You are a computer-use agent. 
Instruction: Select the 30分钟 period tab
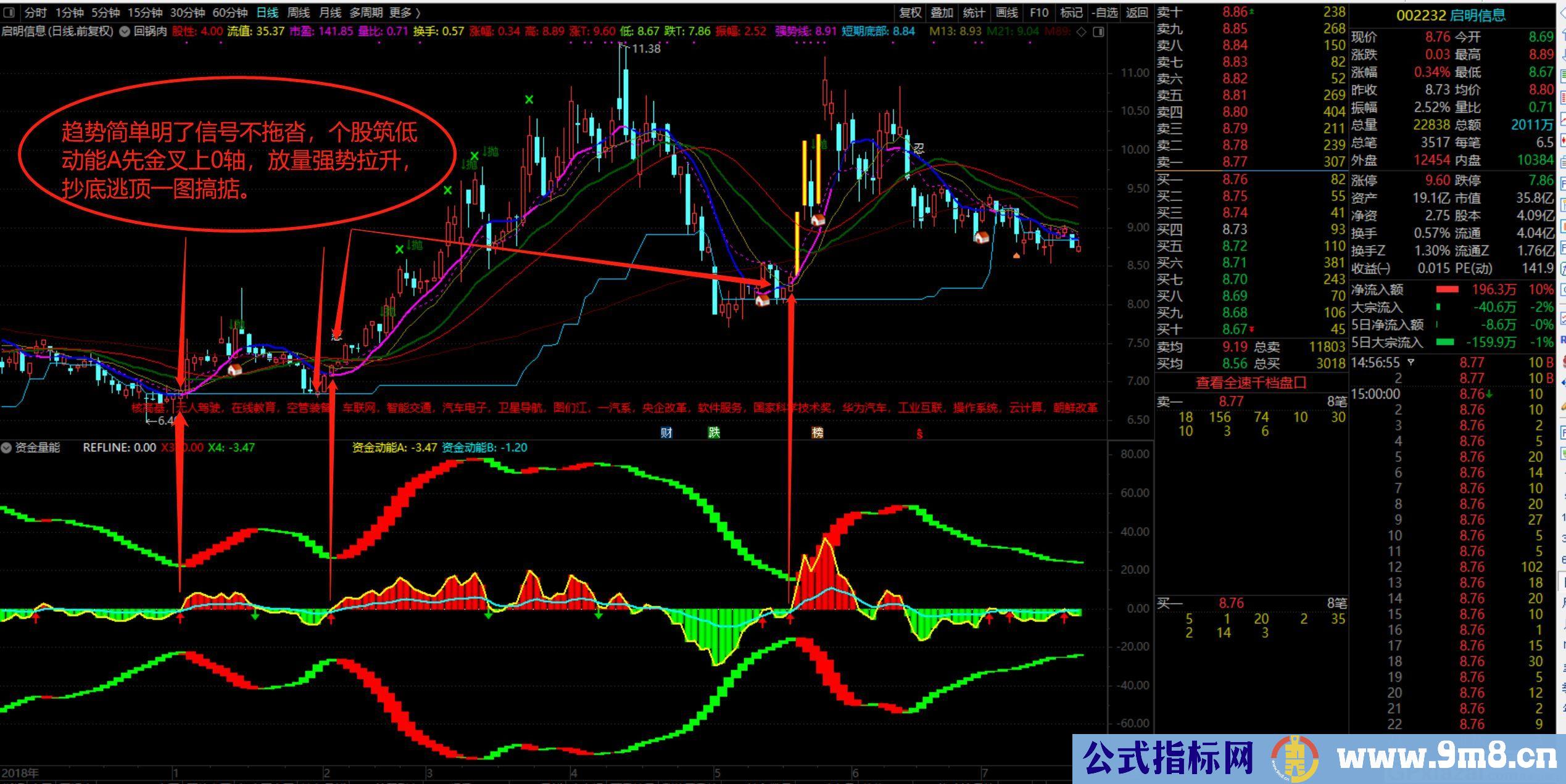click(x=188, y=12)
